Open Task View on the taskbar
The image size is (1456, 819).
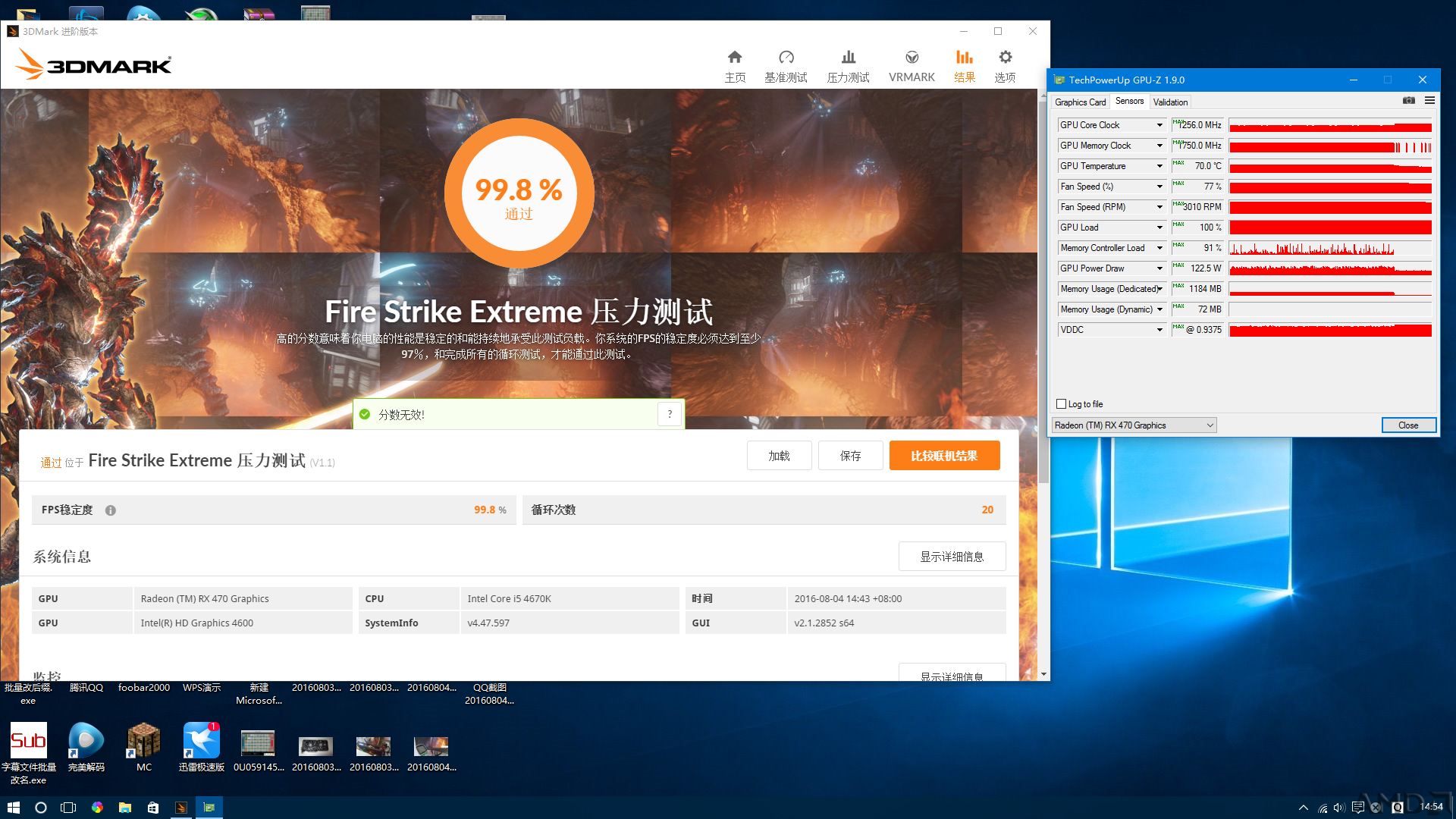[68, 808]
